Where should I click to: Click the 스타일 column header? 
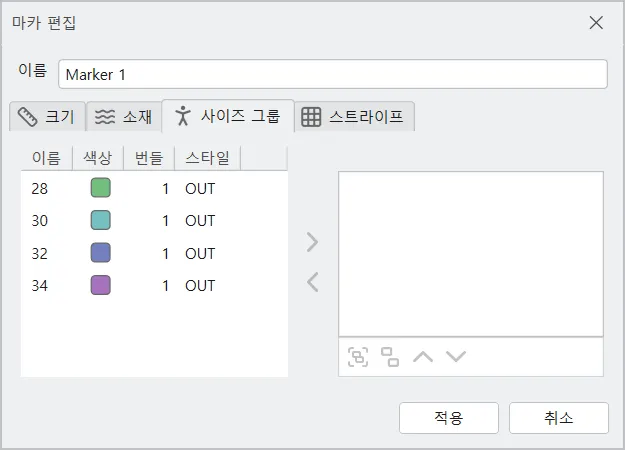pos(207,158)
